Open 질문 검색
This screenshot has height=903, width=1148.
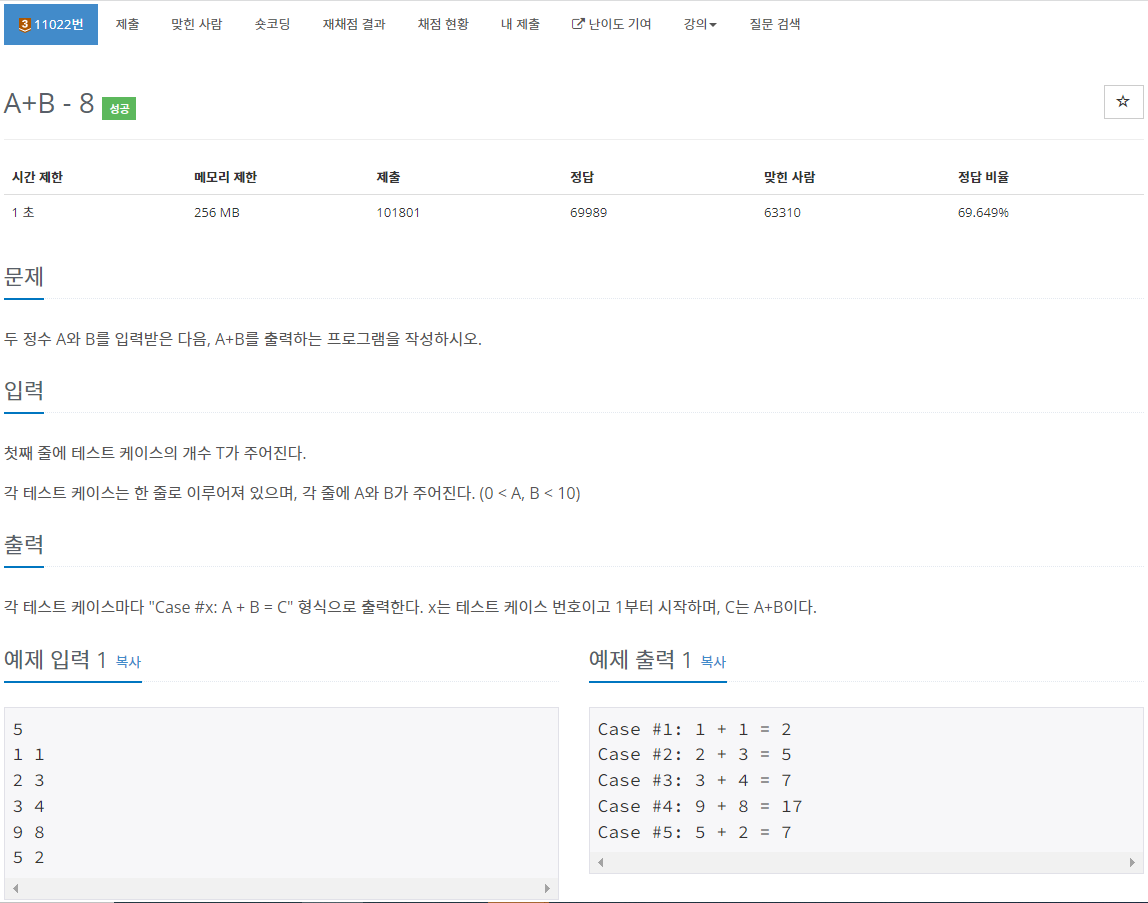[x=775, y=24]
